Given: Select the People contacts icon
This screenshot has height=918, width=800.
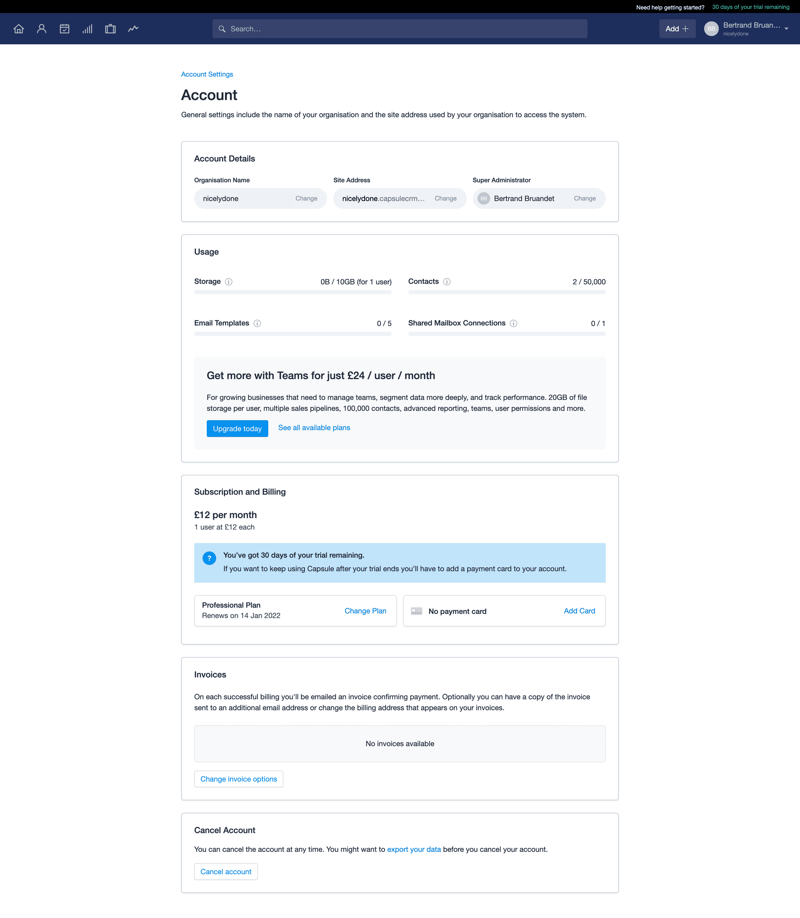Looking at the screenshot, I should click(x=41, y=29).
